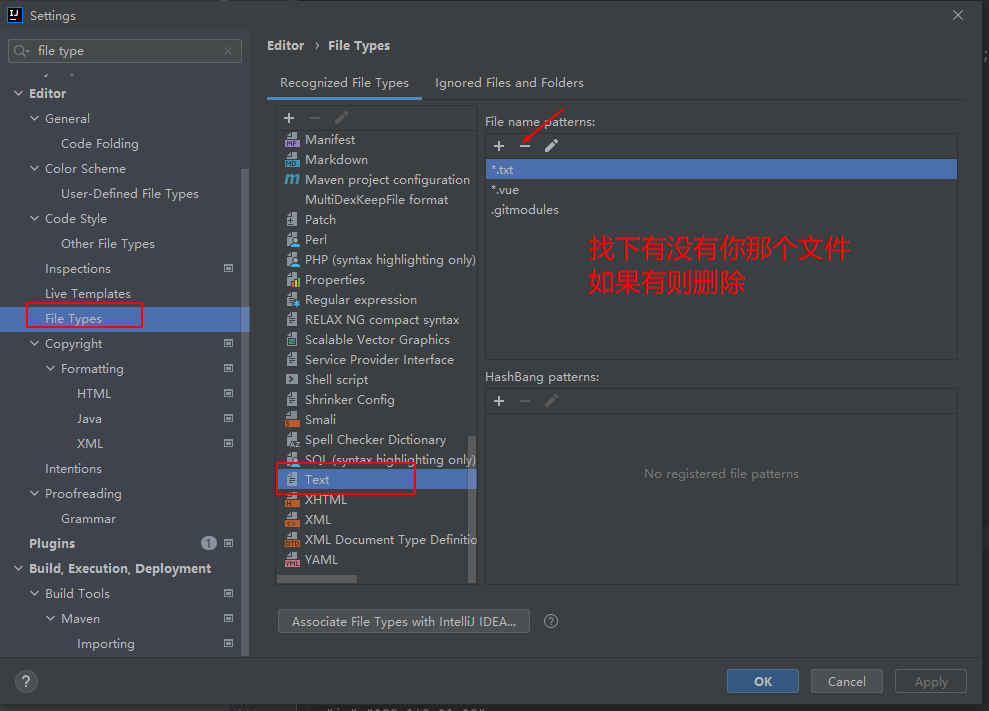Edit selected file name pattern
The width and height of the screenshot is (989, 711).
[551, 146]
